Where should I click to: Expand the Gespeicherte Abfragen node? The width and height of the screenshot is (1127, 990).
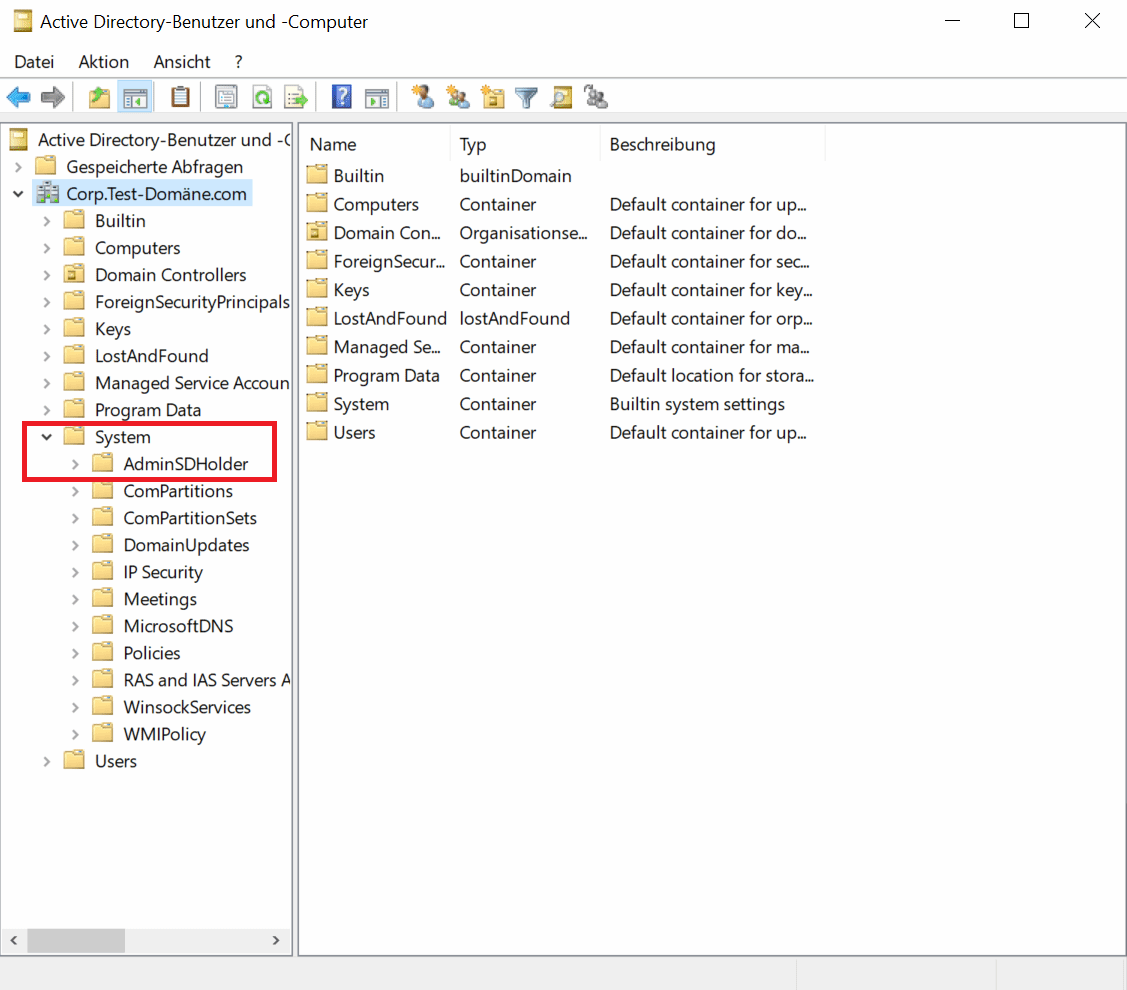tap(19, 167)
